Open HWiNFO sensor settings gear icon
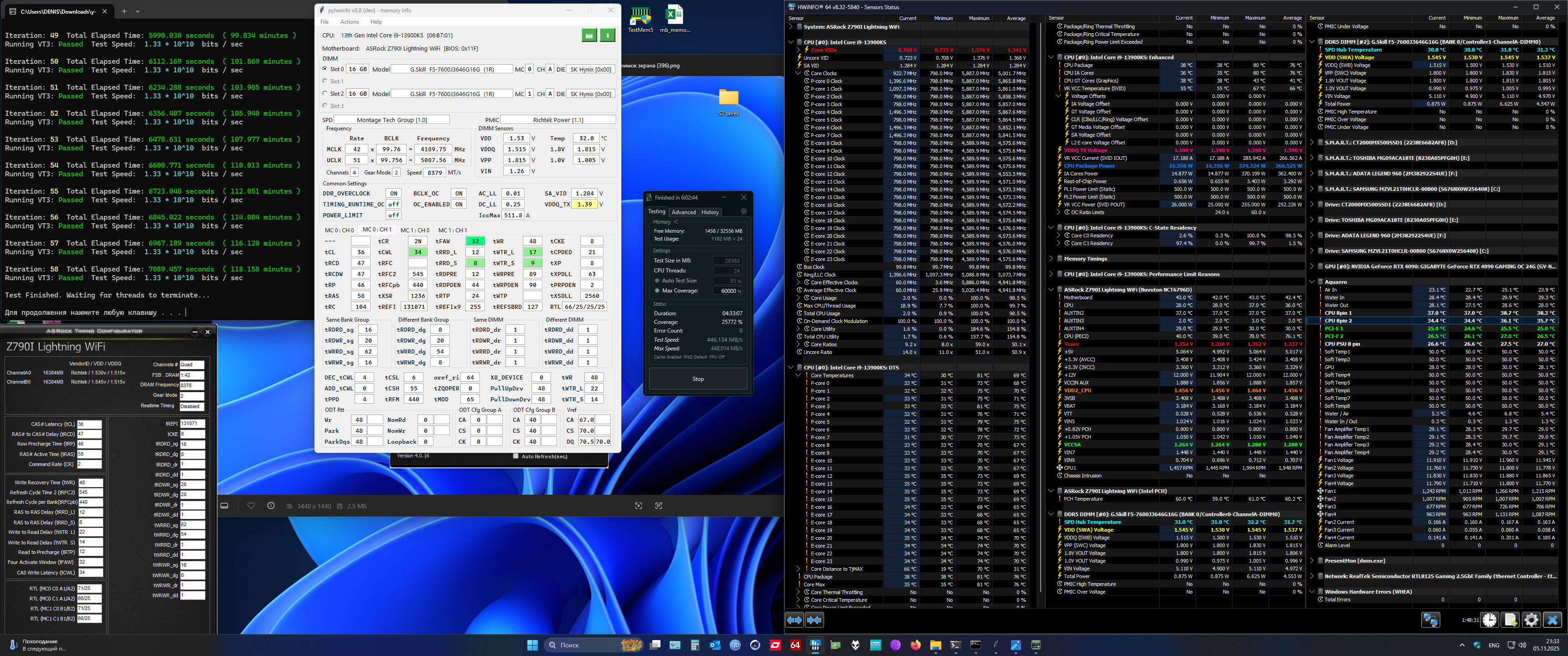The height and width of the screenshot is (656, 1568). pyautogui.click(x=1531, y=620)
